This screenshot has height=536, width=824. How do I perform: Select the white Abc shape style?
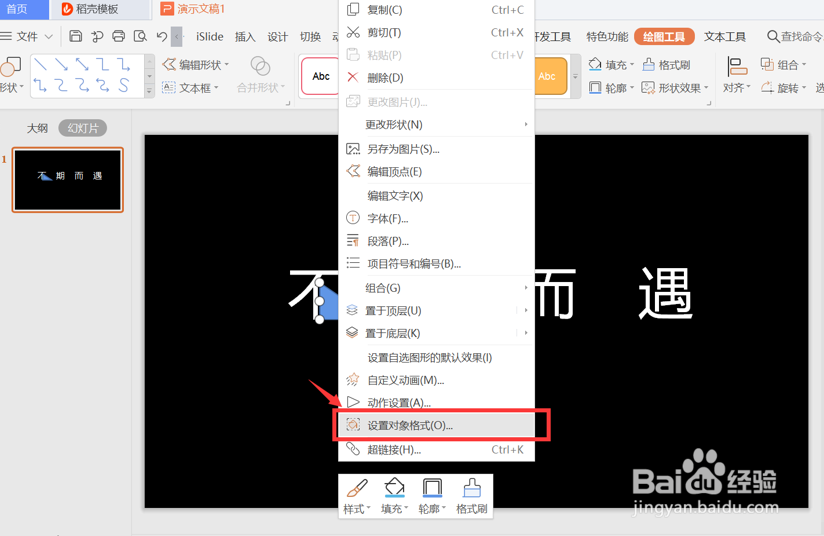pyautogui.click(x=321, y=76)
